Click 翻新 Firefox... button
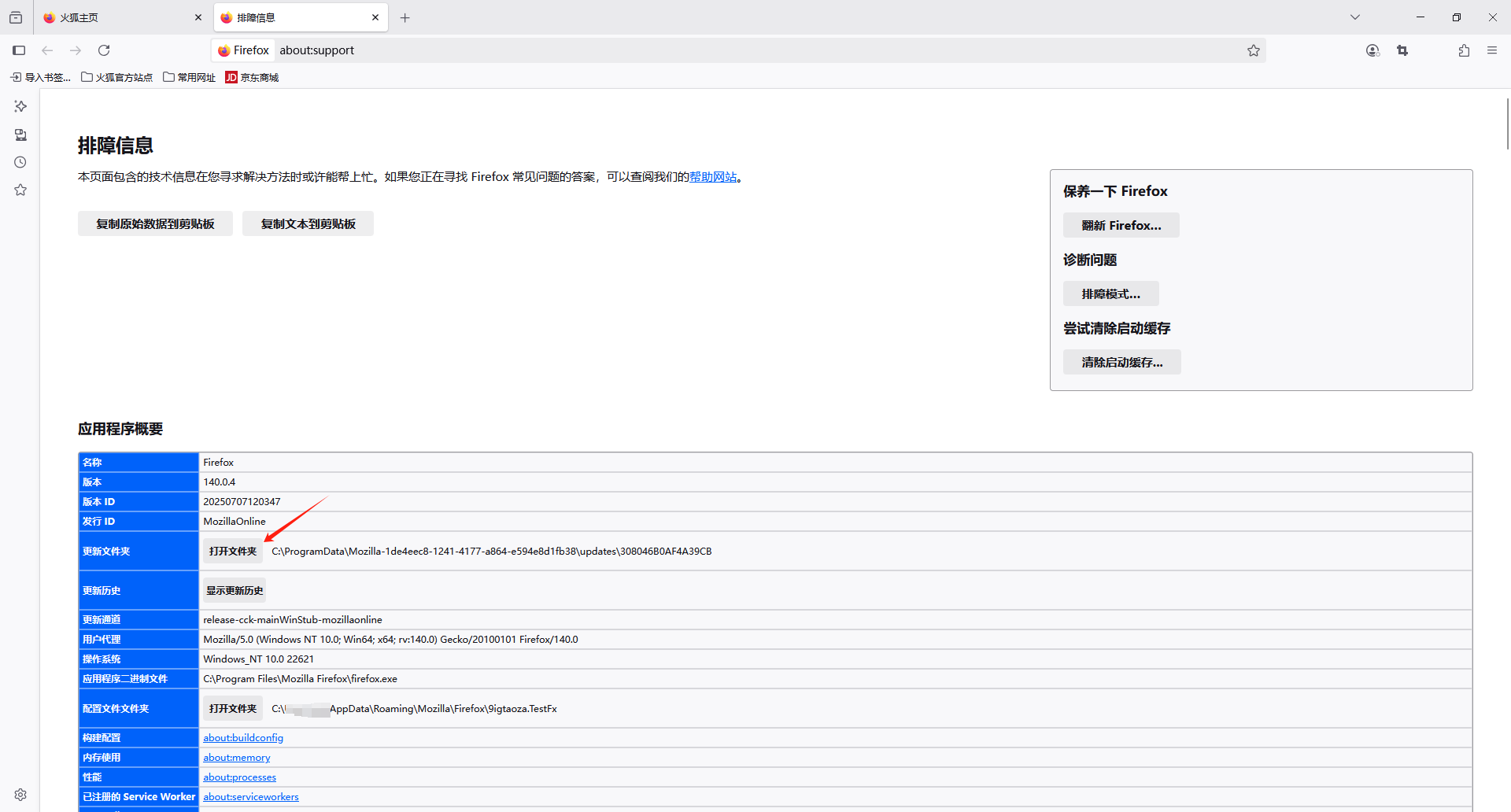1511x812 pixels. click(1121, 225)
